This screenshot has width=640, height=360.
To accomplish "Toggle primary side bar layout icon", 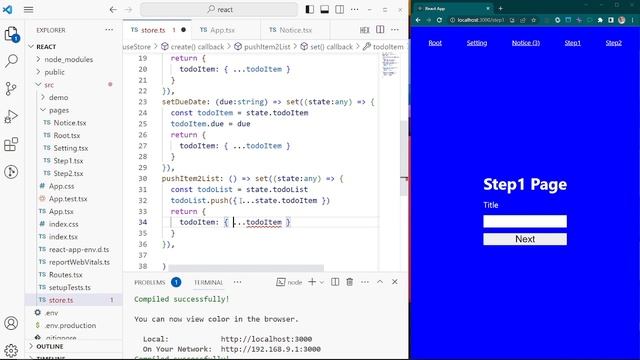I will (310, 9).
